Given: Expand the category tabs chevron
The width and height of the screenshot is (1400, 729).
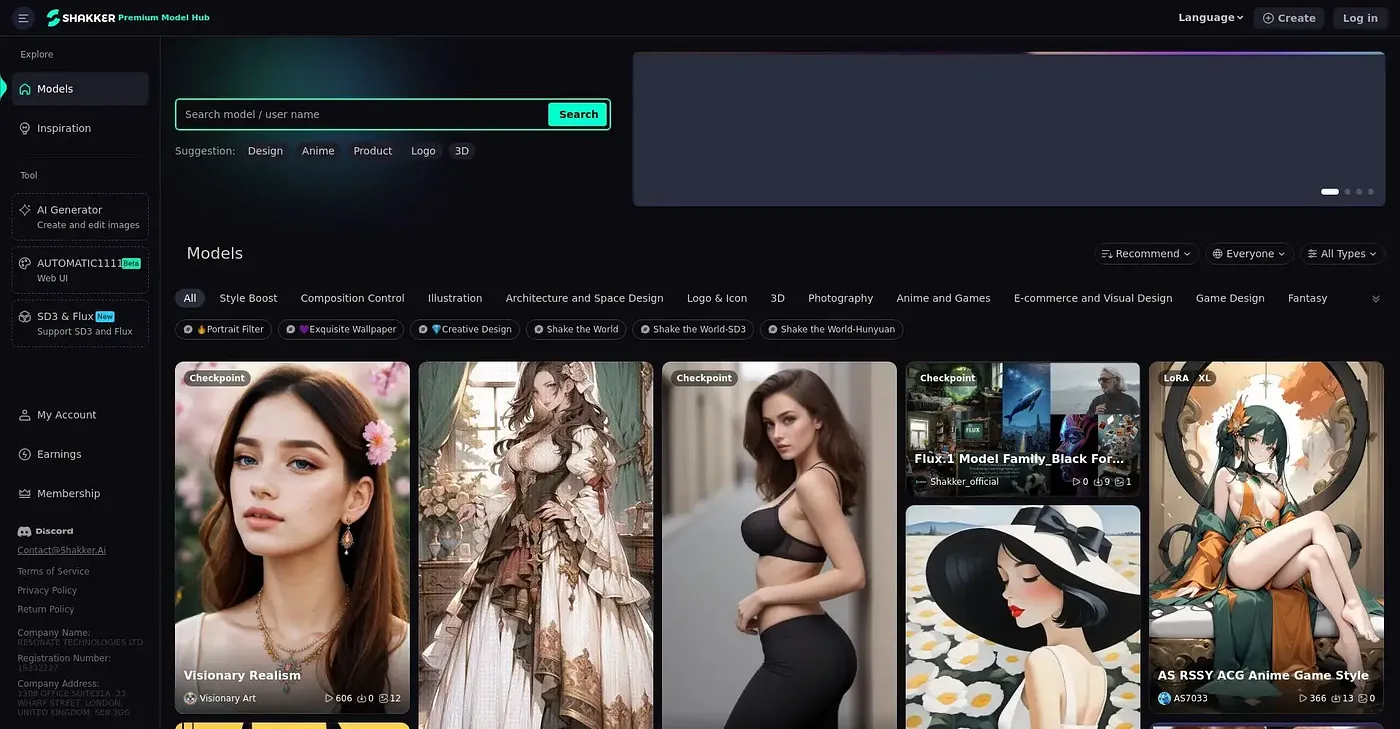Looking at the screenshot, I should click(1375, 299).
